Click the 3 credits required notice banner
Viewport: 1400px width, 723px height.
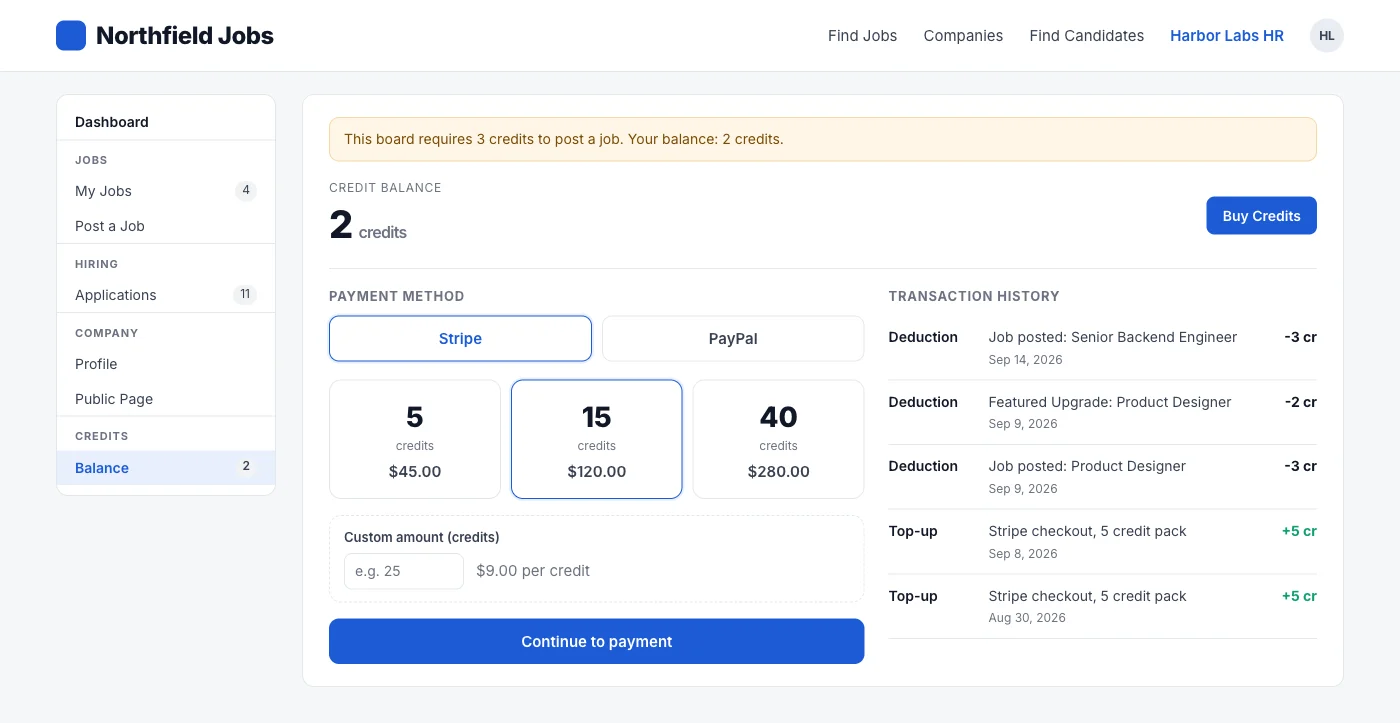[x=823, y=139]
